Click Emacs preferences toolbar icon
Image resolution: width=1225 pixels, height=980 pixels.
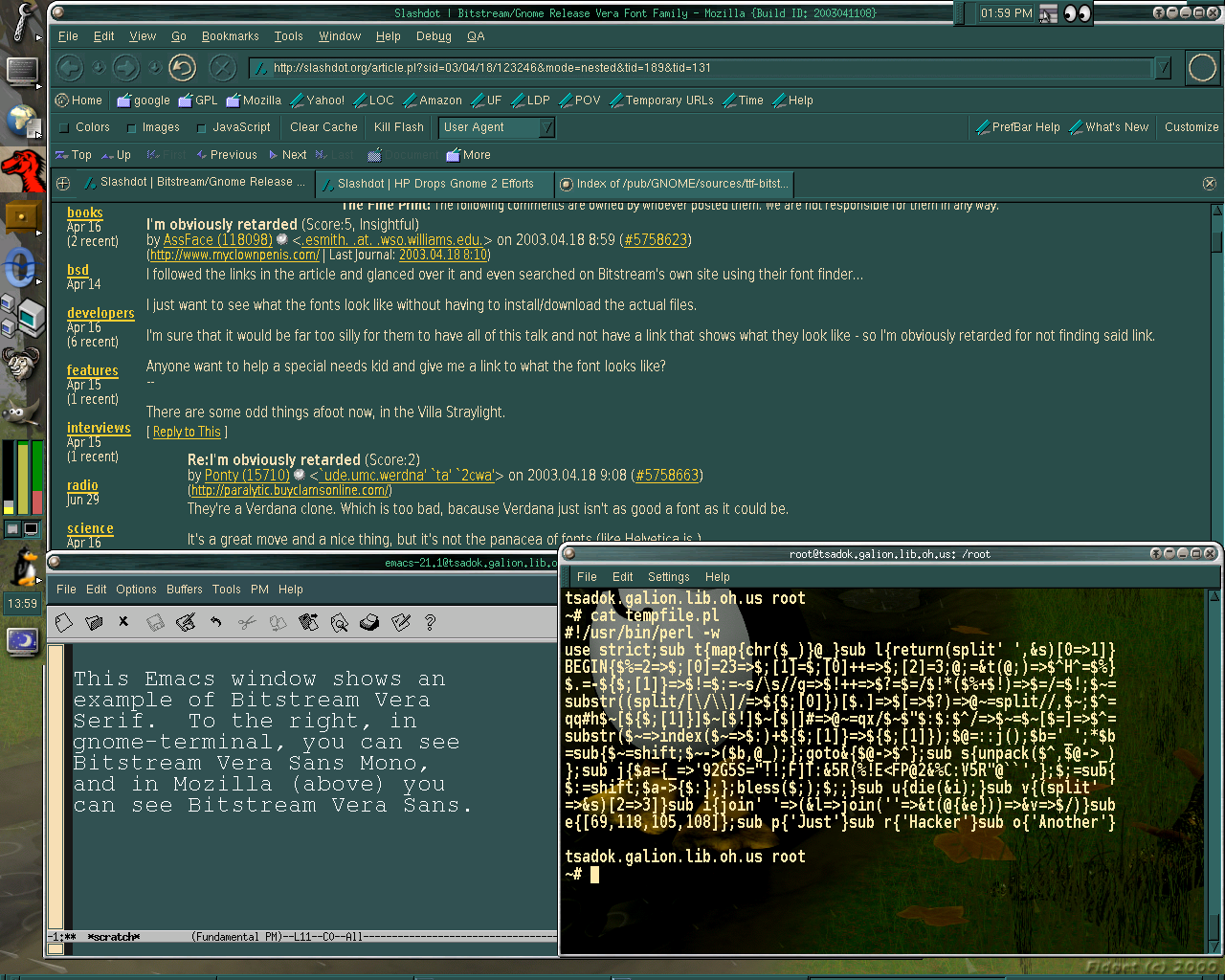[x=400, y=623]
